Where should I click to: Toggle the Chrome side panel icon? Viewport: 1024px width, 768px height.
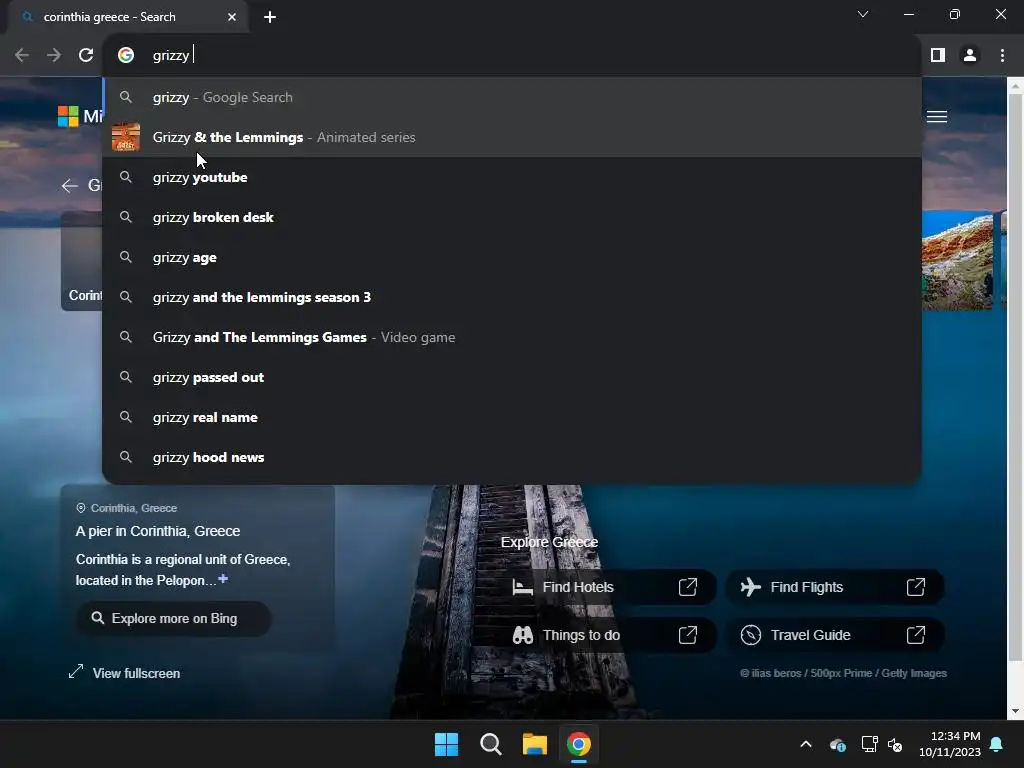click(938, 56)
